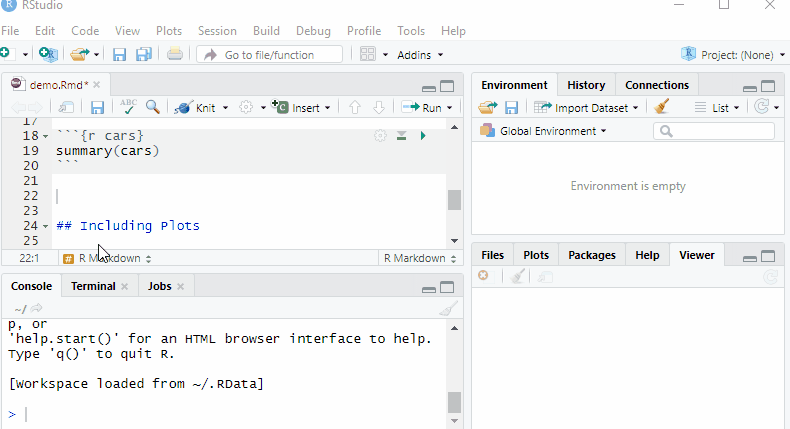This screenshot has height=429, width=790.
Task: Open the File menu
Action: [x=10, y=31]
